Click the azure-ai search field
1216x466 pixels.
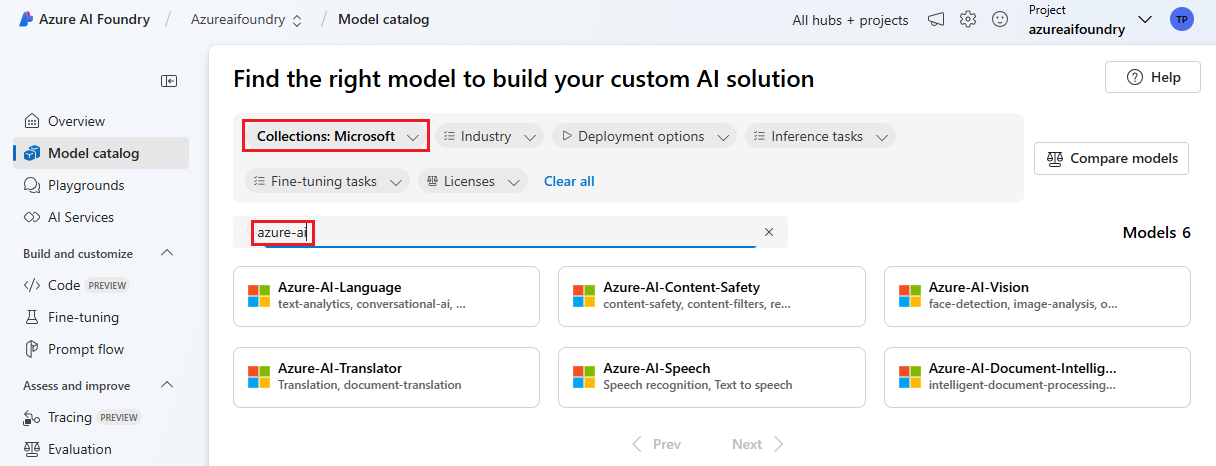500,232
